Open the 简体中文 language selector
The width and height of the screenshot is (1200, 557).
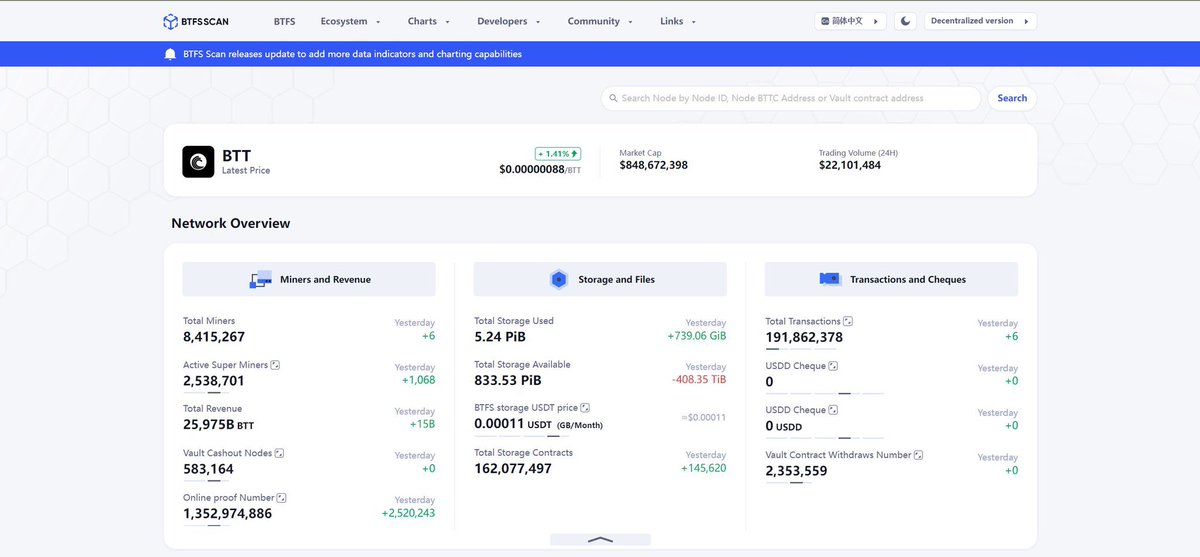pos(850,21)
